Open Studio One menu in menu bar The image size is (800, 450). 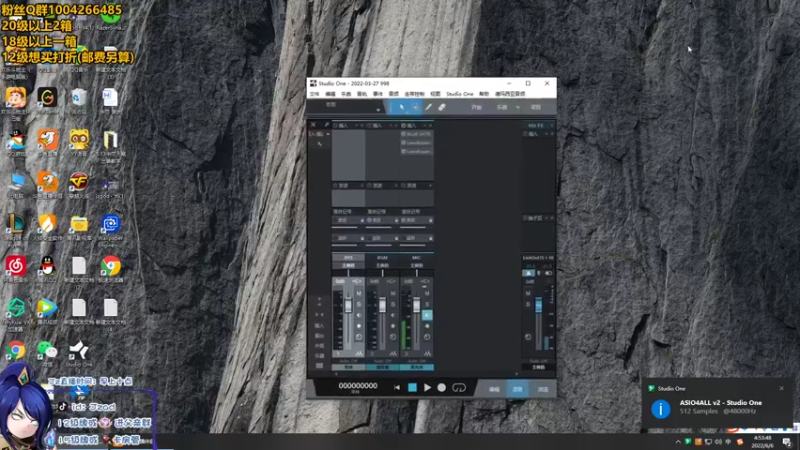460,94
